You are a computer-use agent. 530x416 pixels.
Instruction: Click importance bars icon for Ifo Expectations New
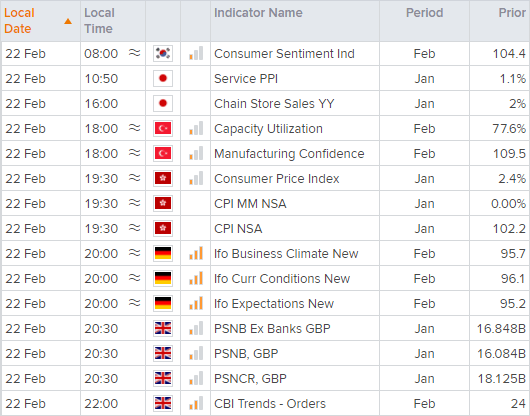[196, 303]
